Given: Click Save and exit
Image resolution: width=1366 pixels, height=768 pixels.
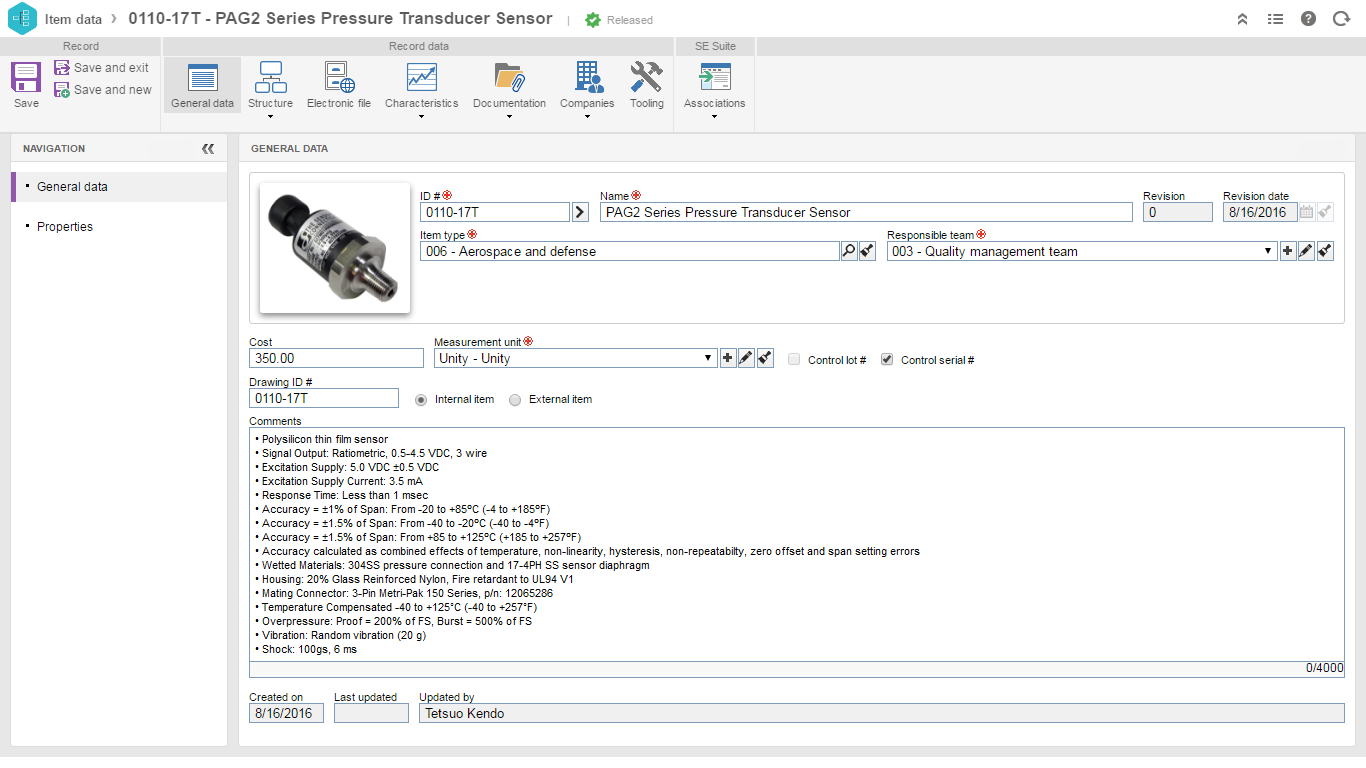Looking at the screenshot, I should pyautogui.click(x=101, y=68).
